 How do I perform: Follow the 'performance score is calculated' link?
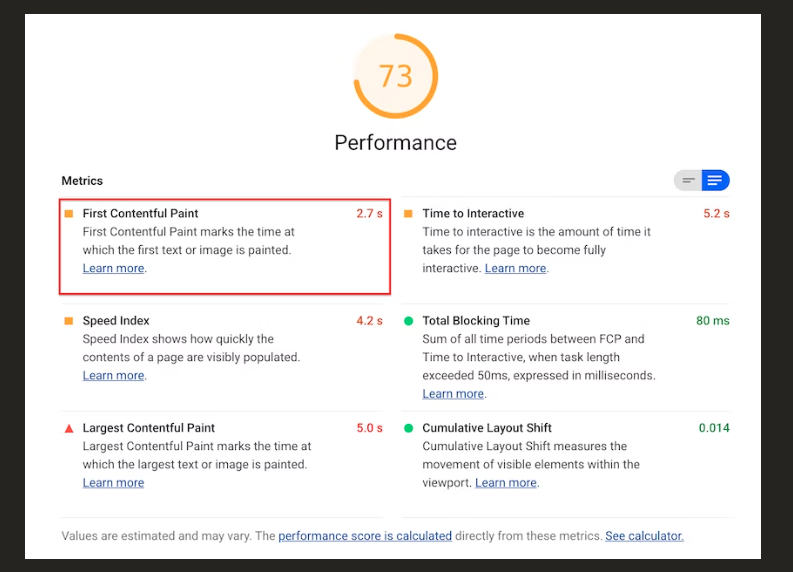(x=365, y=536)
